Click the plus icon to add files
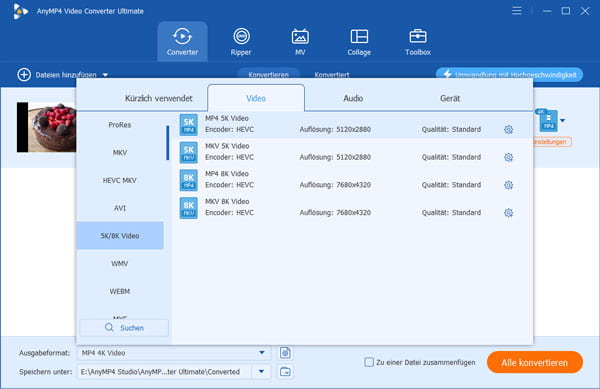The width and height of the screenshot is (600, 389). click(x=24, y=75)
